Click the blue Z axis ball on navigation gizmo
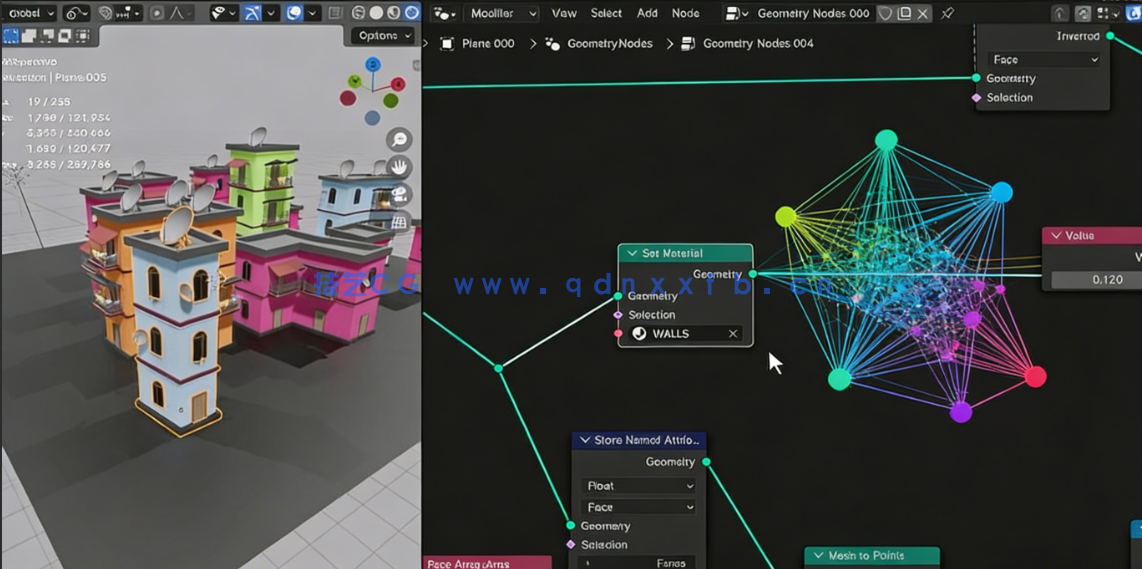 [x=373, y=65]
